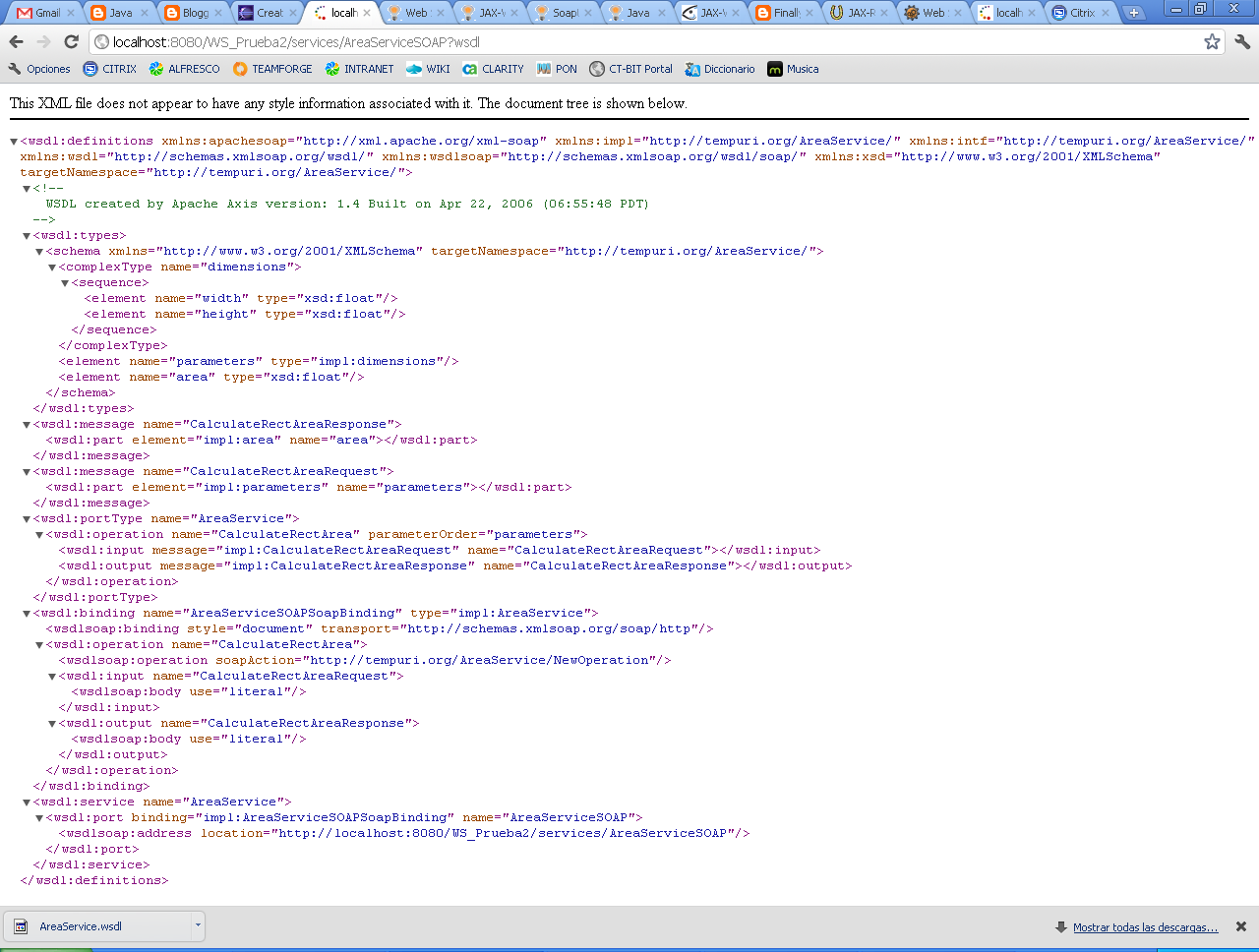Collapse the CalculateRectAreaResponse message node
The image size is (1259, 952).
[27, 425]
